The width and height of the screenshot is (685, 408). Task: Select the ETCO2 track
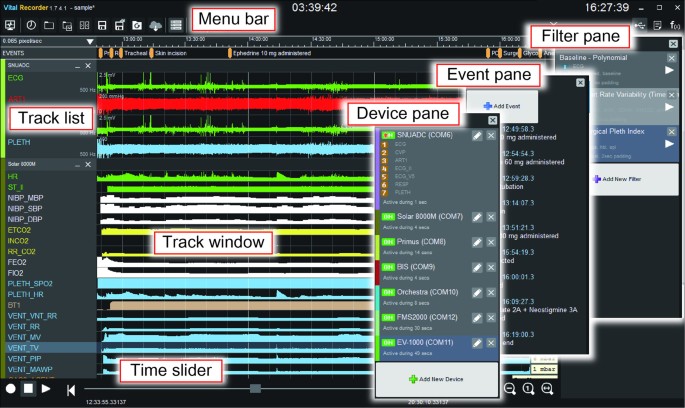[x=19, y=230]
